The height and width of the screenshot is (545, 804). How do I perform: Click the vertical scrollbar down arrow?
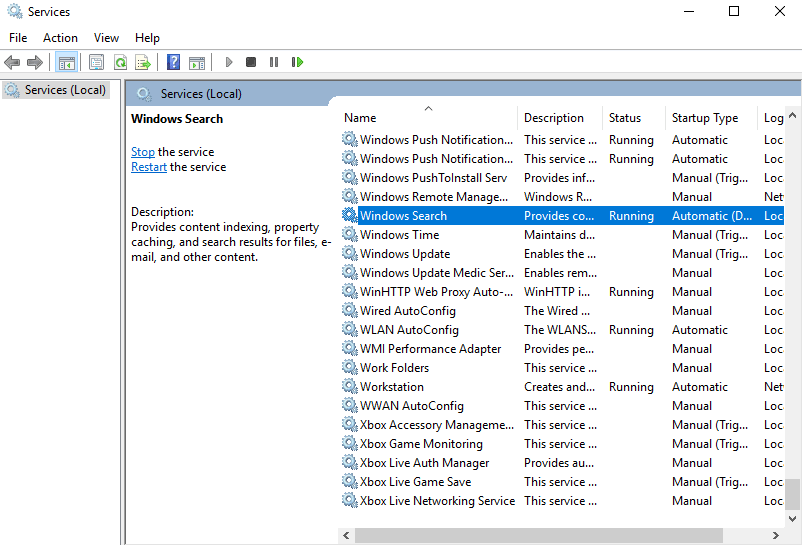coord(793,518)
